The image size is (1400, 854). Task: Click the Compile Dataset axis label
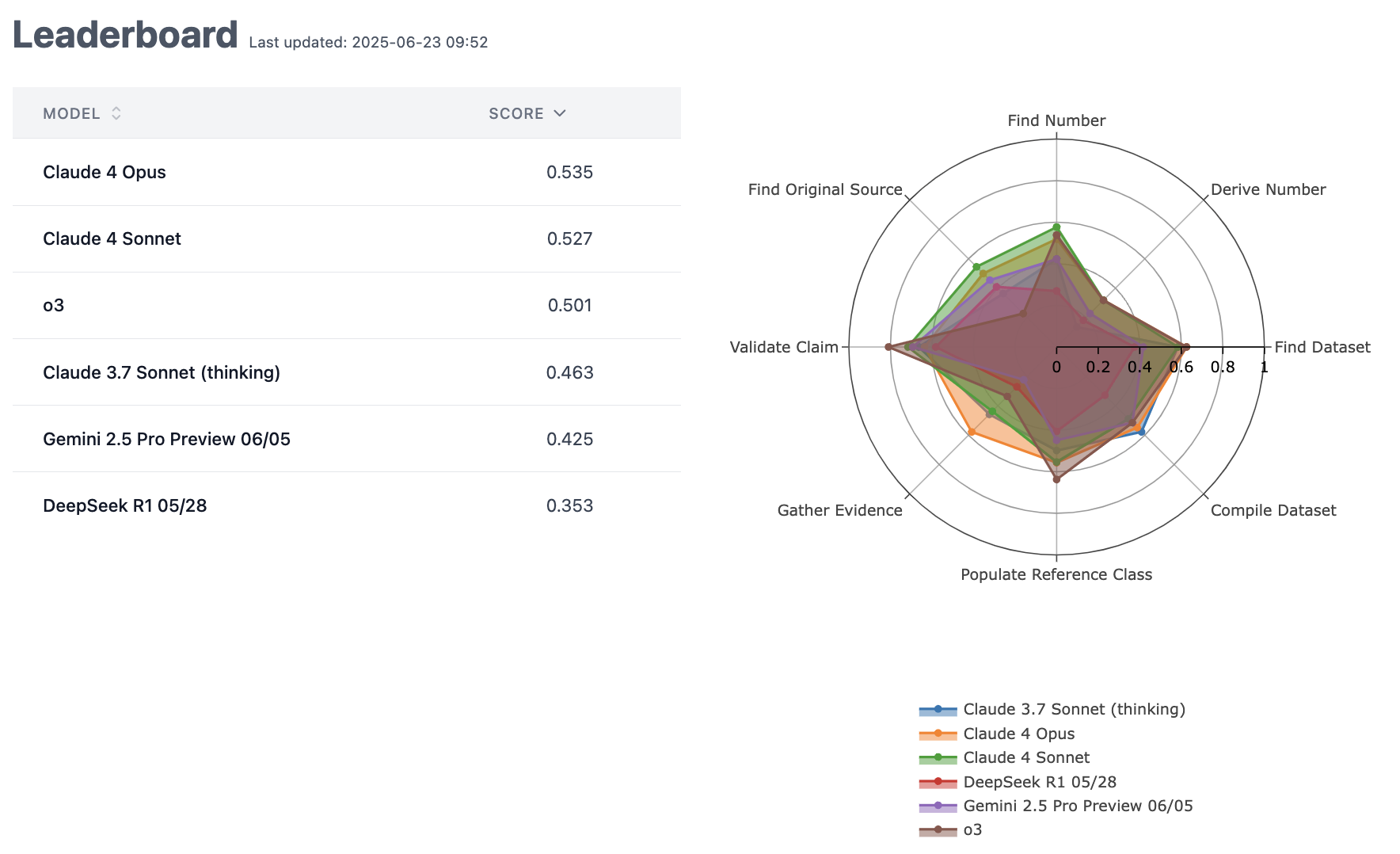pyautogui.click(x=1273, y=510)
